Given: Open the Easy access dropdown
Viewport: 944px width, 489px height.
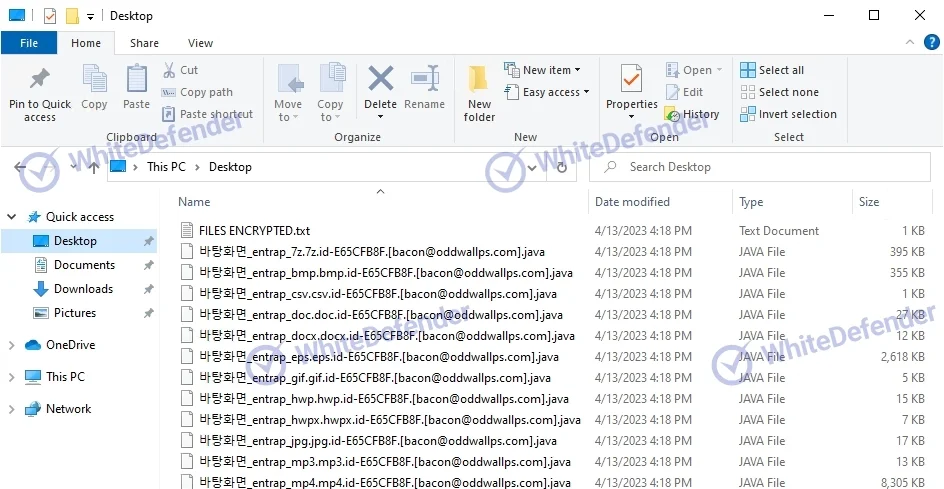Looking at the screenshot, I should point(548,92).
